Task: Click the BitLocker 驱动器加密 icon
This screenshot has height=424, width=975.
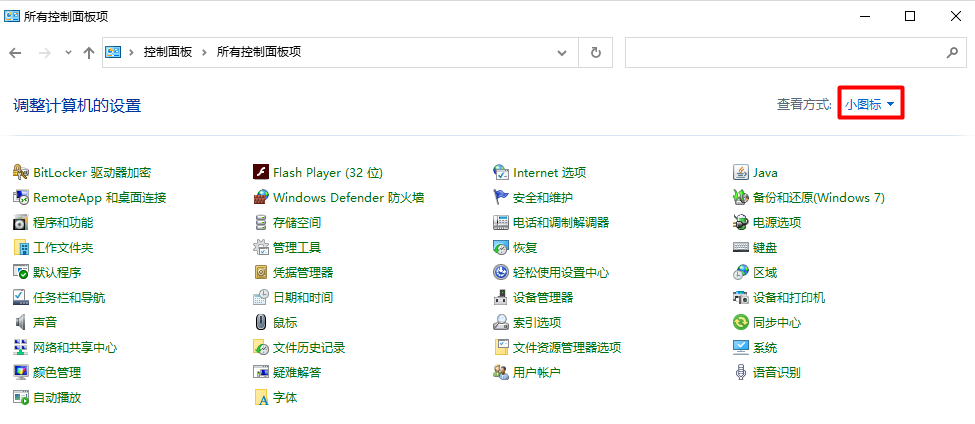Action: click(x=21, y=172)
